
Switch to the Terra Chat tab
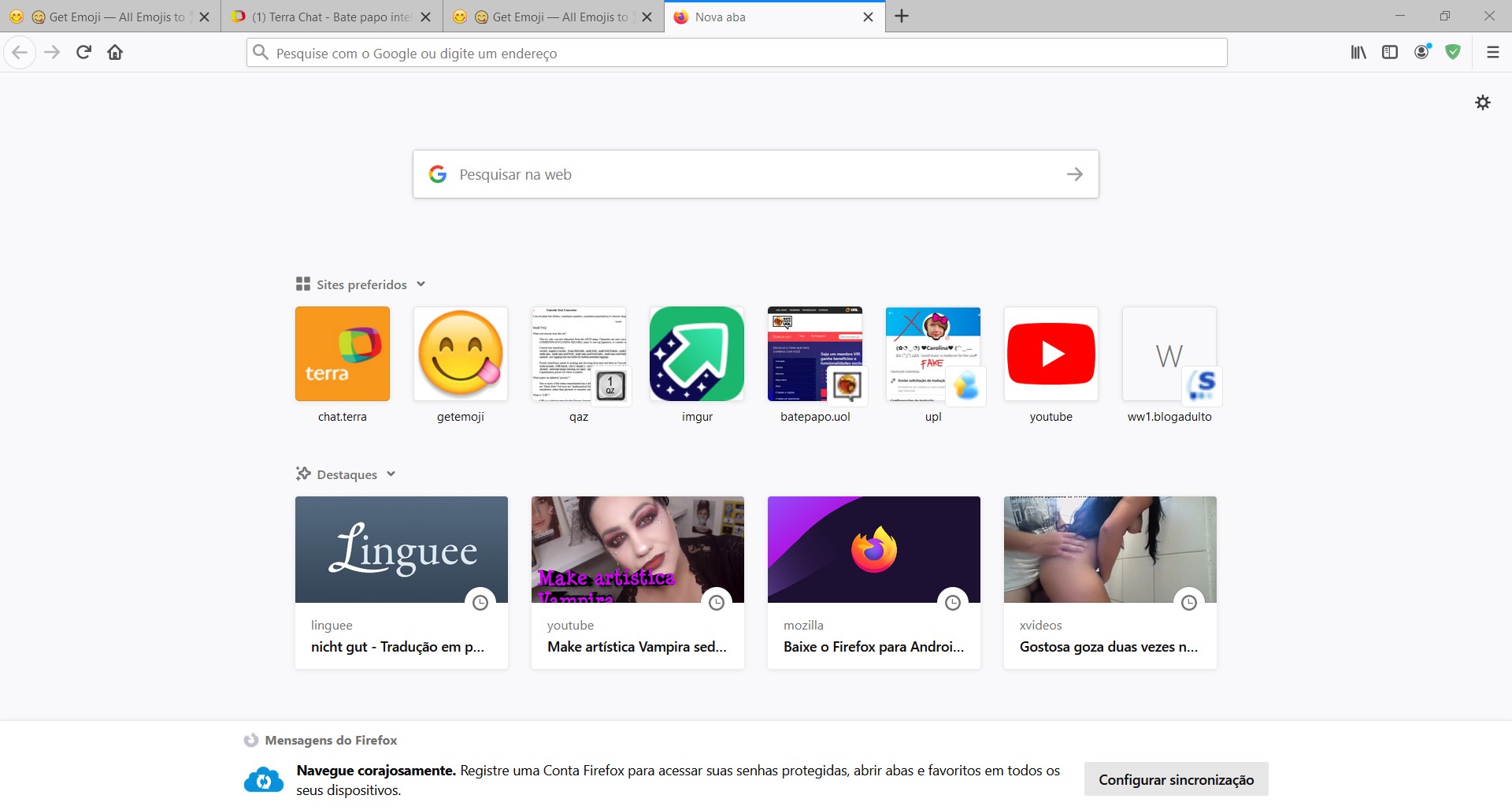[x=332, y=17]
